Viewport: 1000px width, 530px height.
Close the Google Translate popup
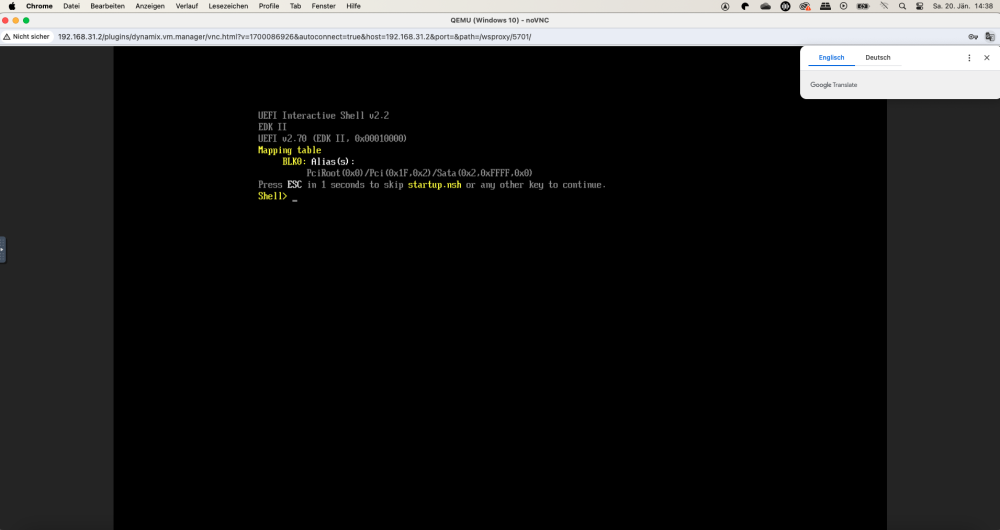[x=987, y=57]
